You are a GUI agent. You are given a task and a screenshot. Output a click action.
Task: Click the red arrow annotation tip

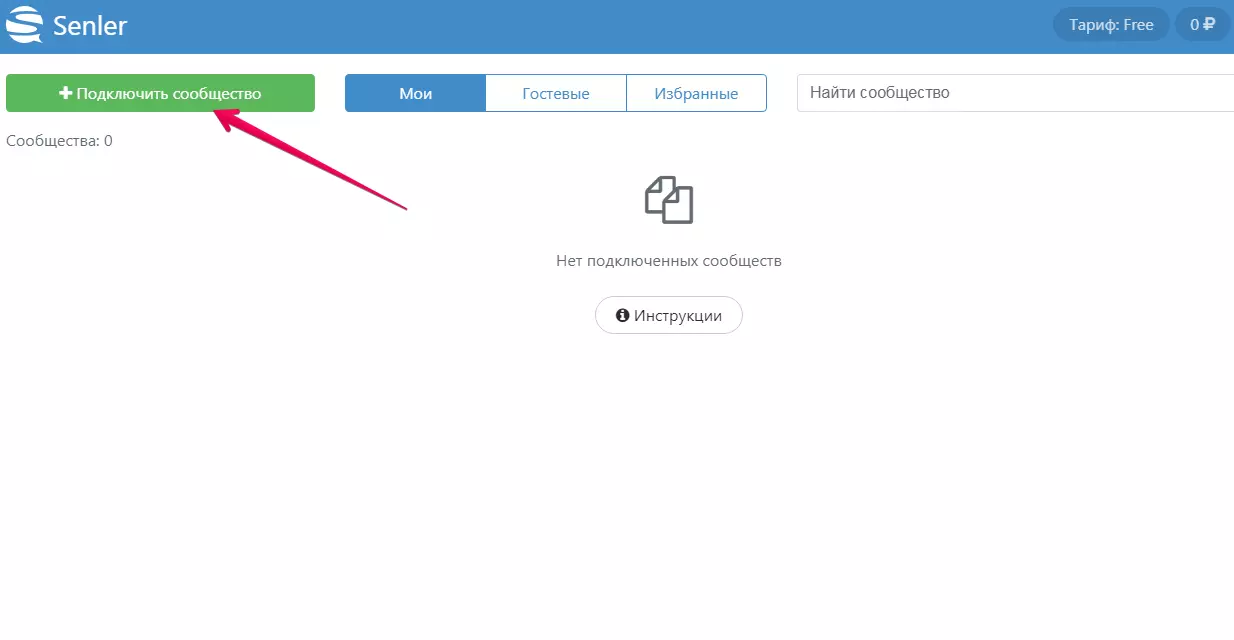pyautogui.click(x=219, y=114)
